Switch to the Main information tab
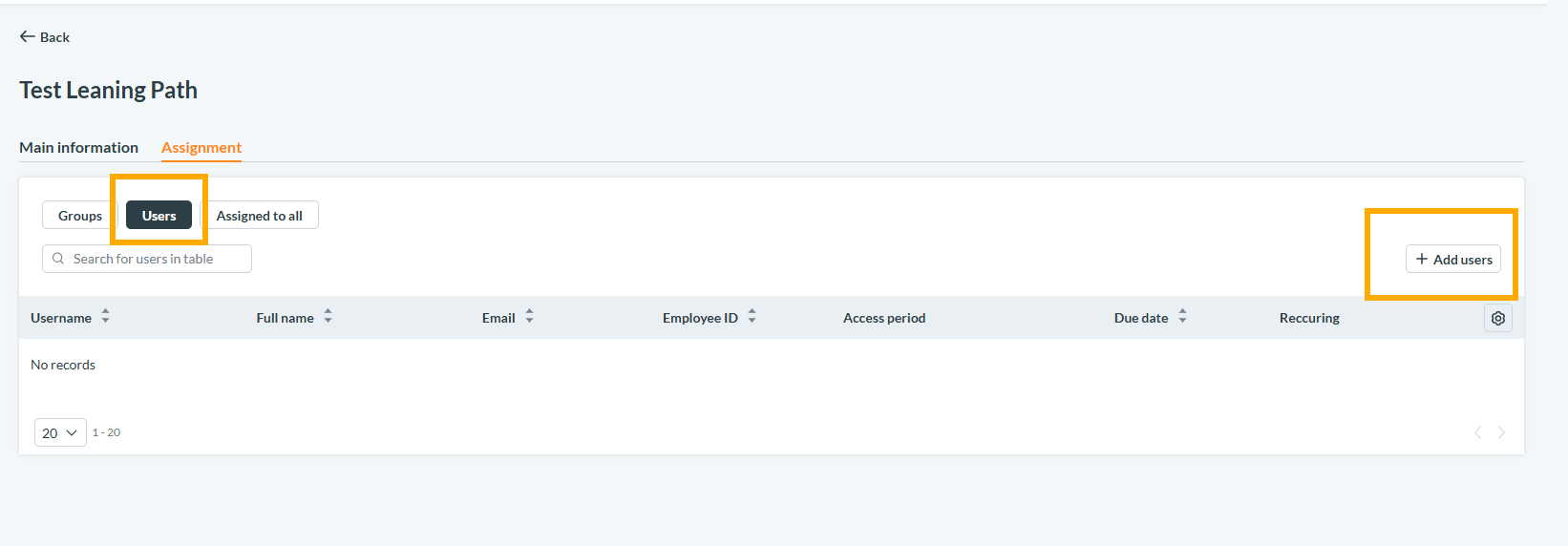Image resolution: width=1568 pixels, height=546 pixels. (x=78, y=147)
